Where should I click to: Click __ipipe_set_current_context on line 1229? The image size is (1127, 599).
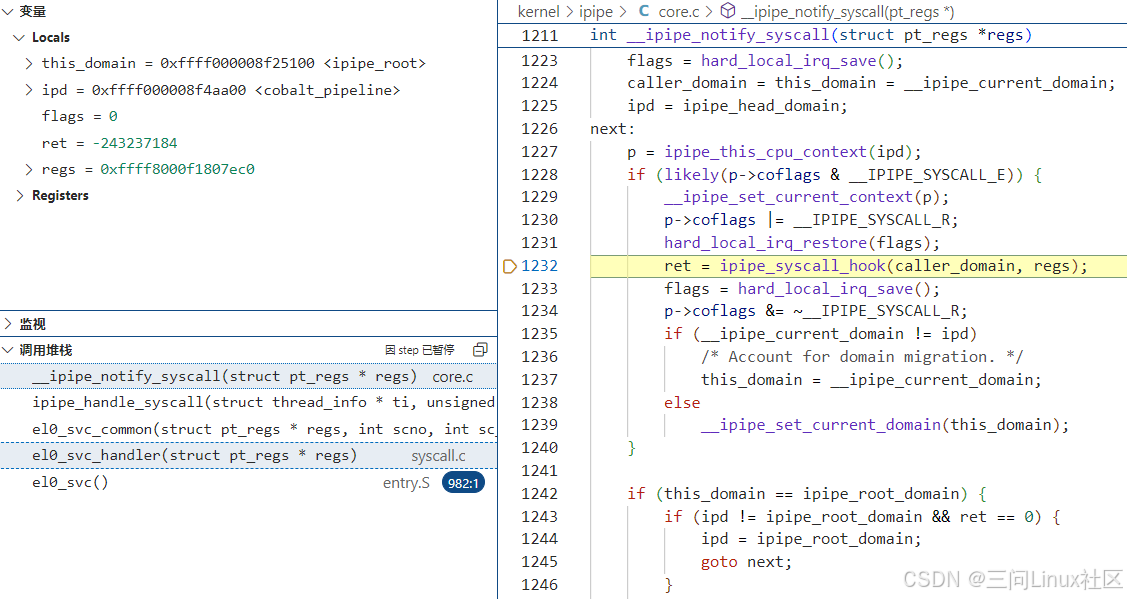(x=788, y=197)
